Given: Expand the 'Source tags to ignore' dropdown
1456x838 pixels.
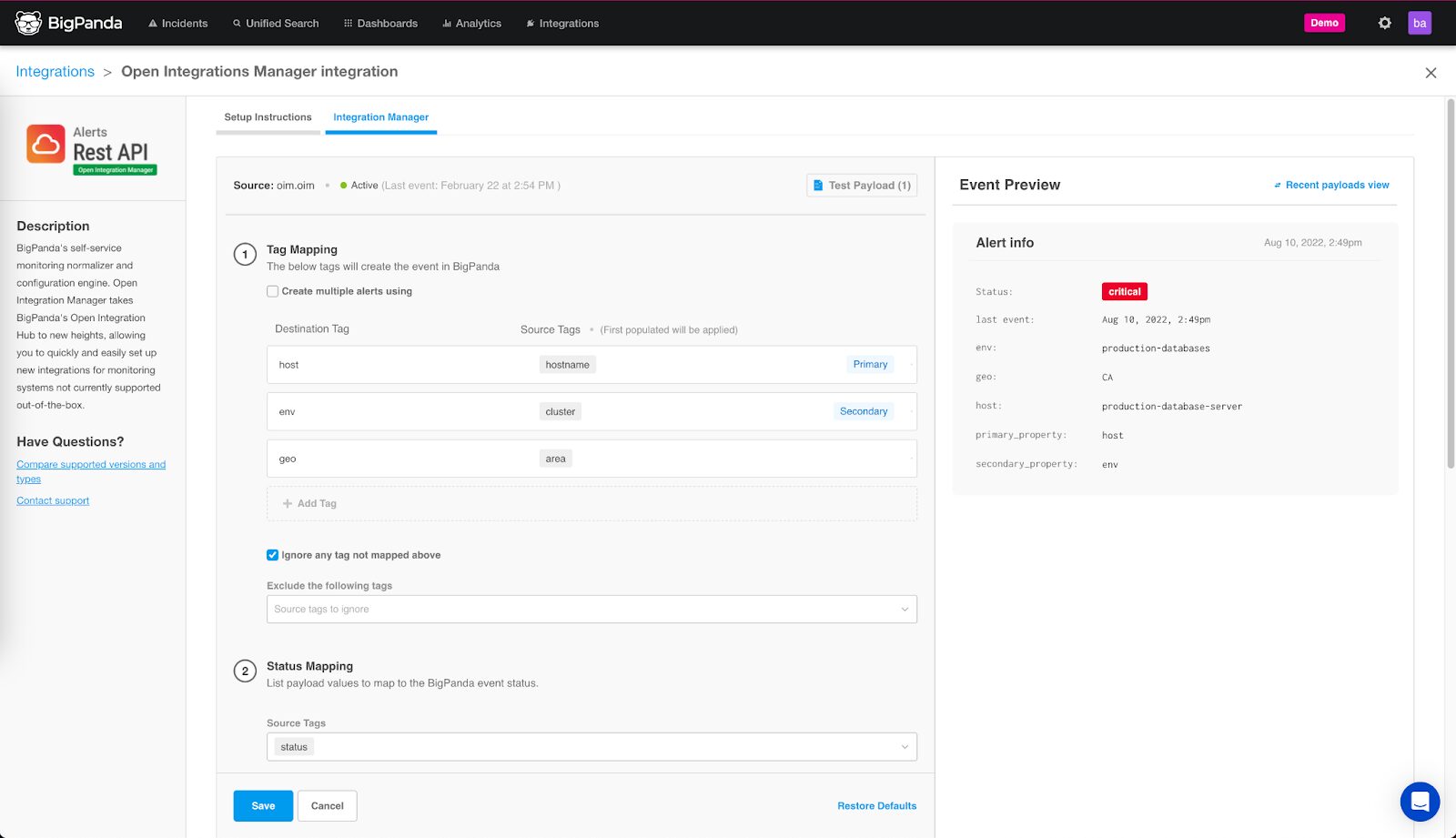Looking at the screenshot, I should pos(591,610).
